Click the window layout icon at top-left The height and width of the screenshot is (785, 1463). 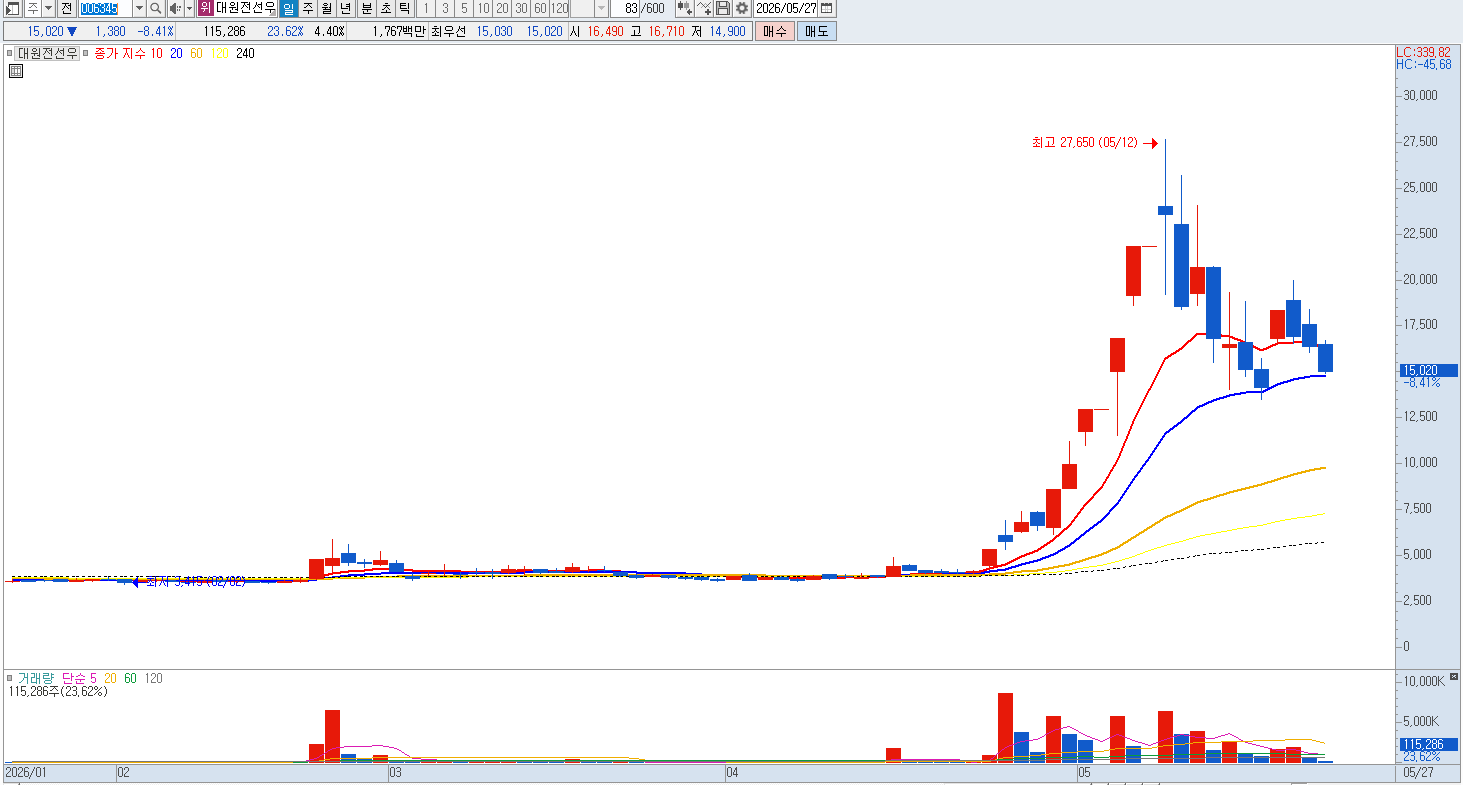[12, 8]
